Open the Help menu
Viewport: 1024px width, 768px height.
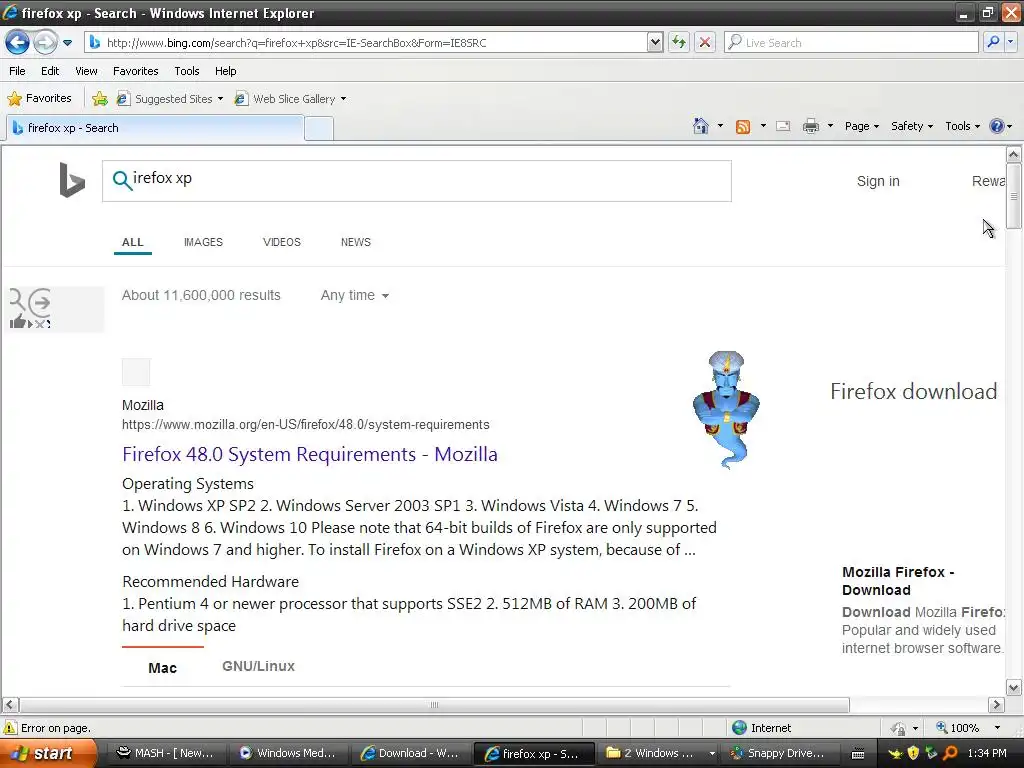pyautogui.click(x=226, y=71)
